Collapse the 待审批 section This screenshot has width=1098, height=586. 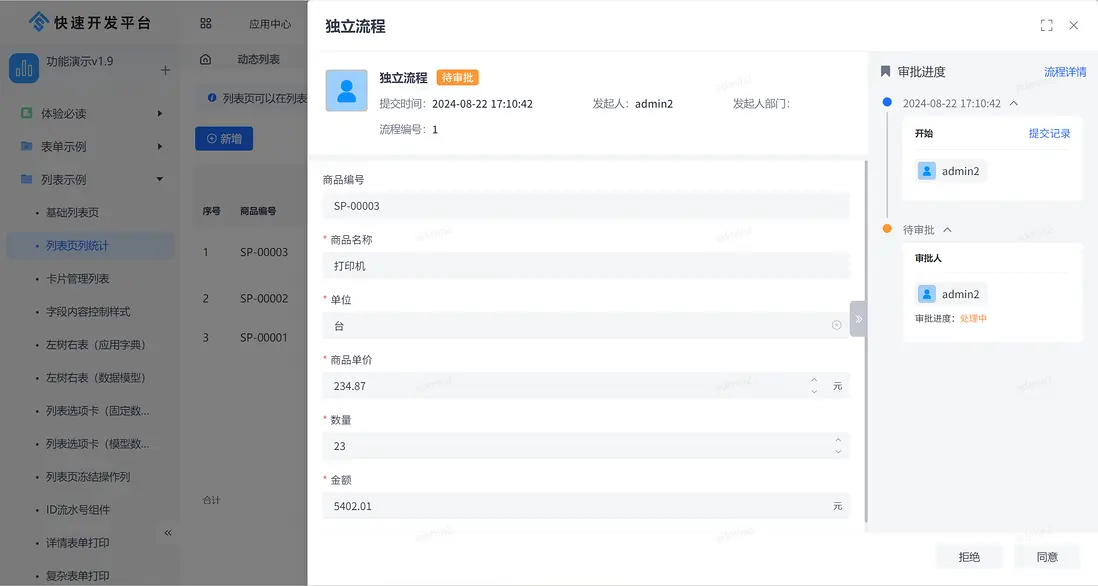(x=949, y=228)
